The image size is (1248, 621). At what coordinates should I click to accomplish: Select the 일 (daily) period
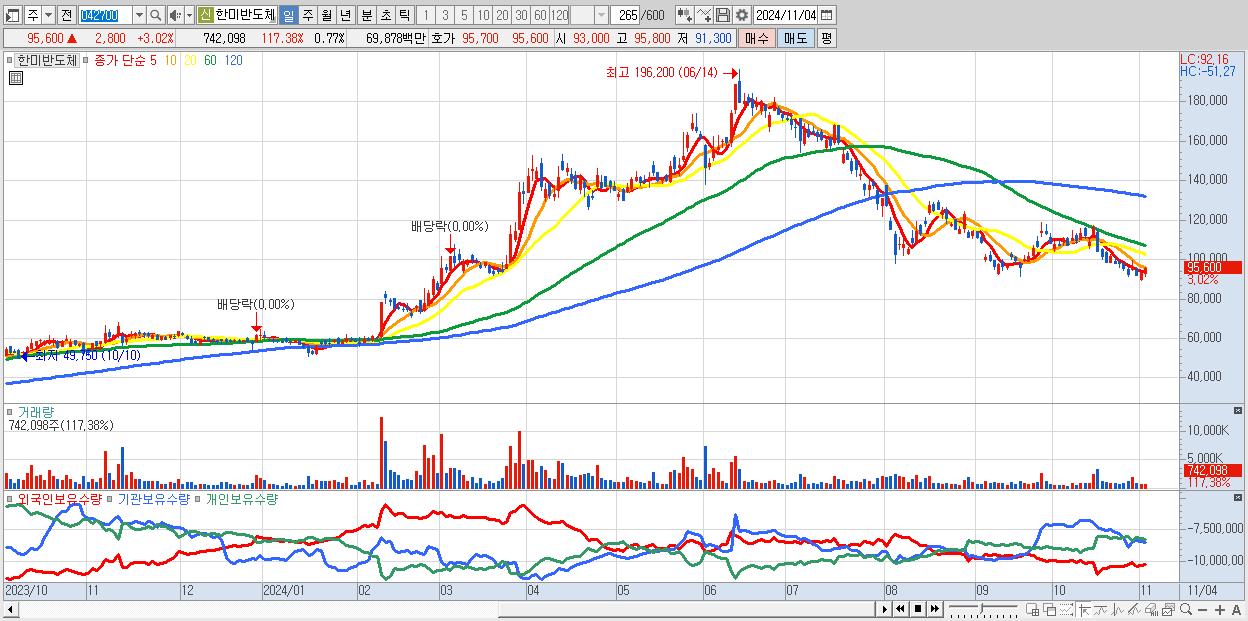pyautogui.click(x=288, y=15)
